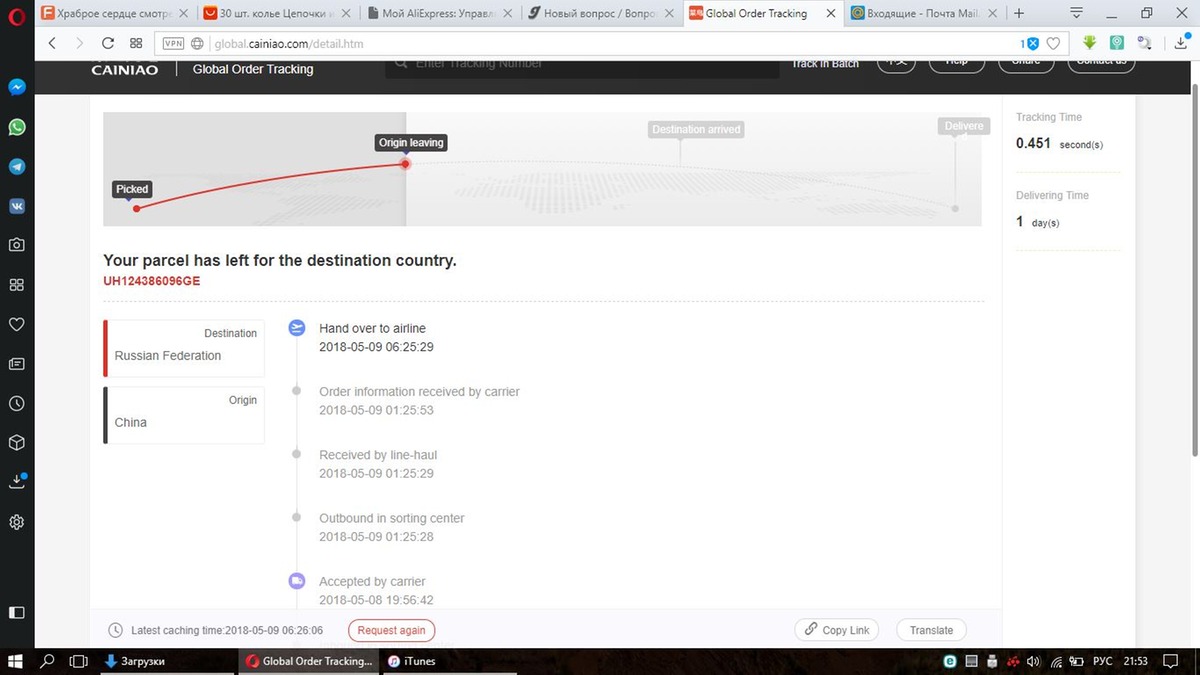This screenshot has height=675, width=1200.
Task: Open Personal News in the sidebar
Action: click(x=17, y=364)
